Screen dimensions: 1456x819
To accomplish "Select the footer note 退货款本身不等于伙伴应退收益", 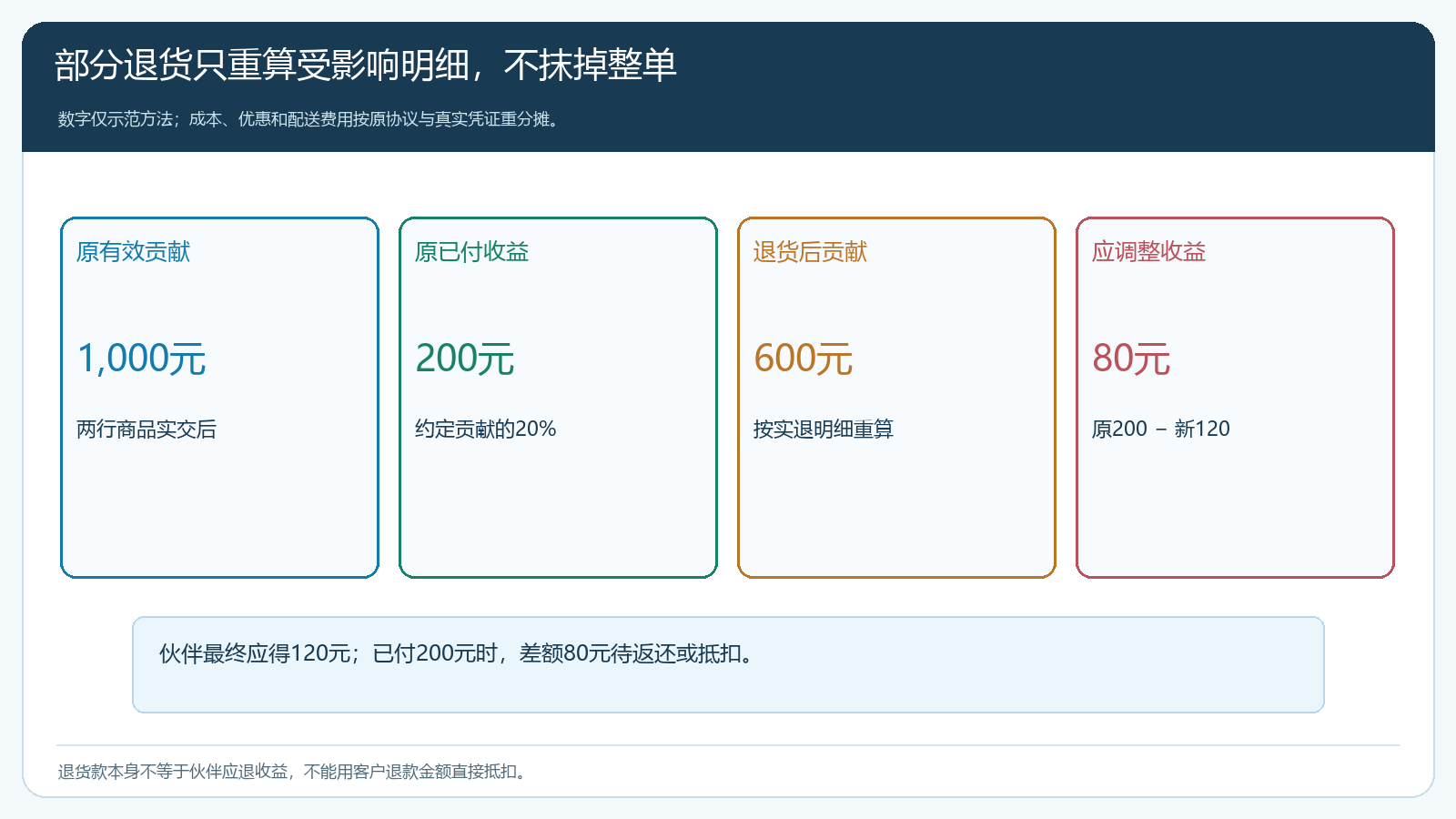I will (293, 772).
